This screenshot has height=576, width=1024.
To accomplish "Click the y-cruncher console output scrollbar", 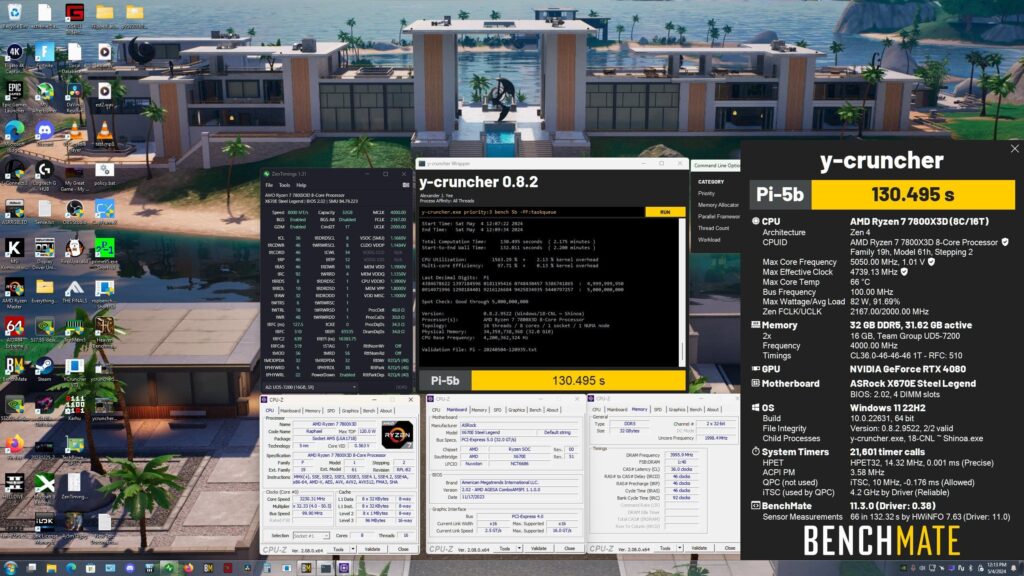I will tap(682, 292).
